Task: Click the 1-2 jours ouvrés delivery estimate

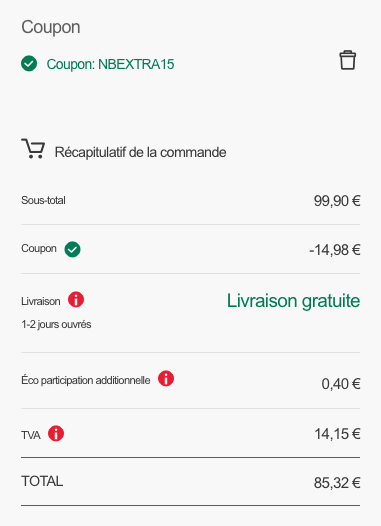Action: coord(56,324)
